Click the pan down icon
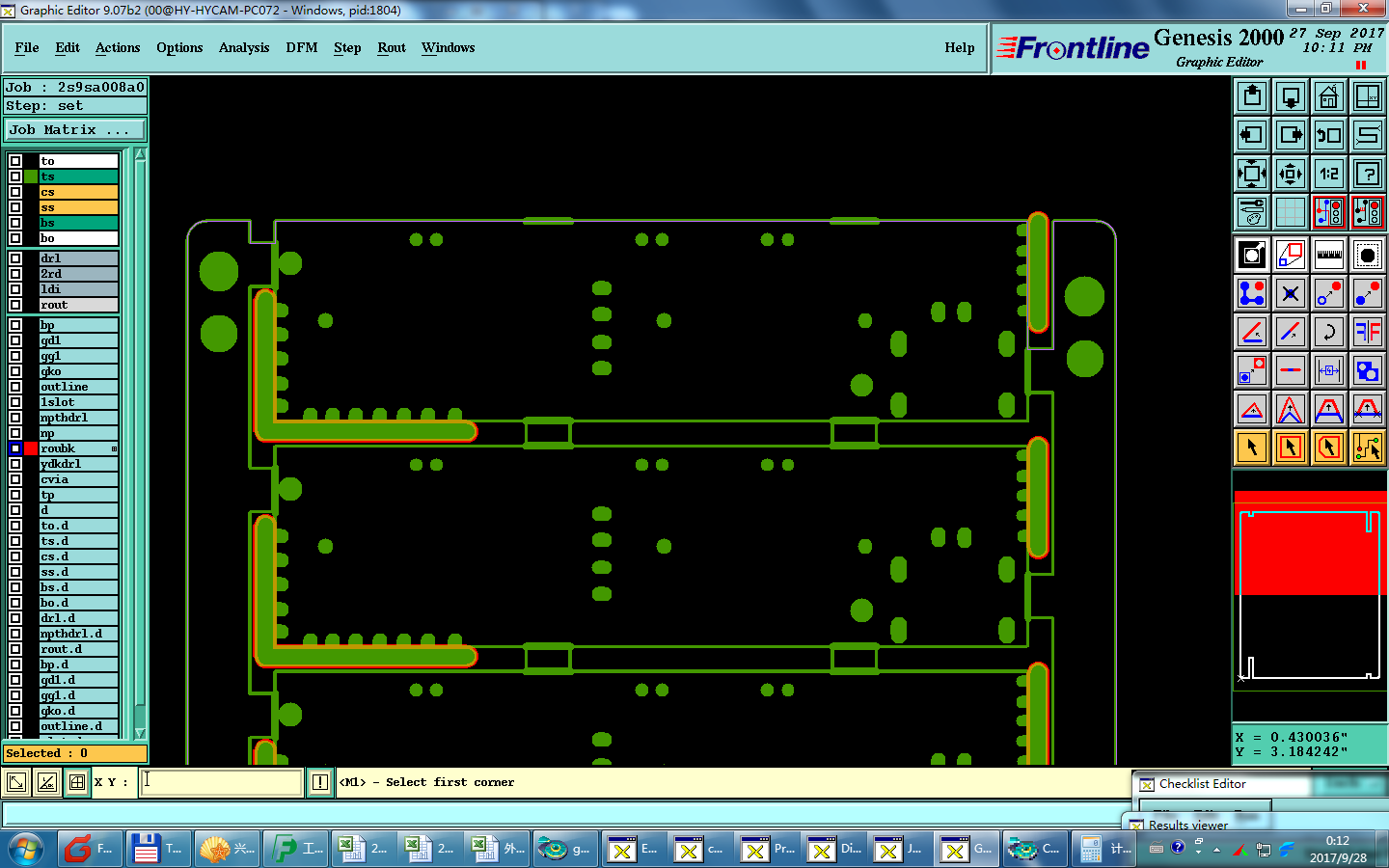Viewport: 1389px width, 868px height. coord(1291,96)
